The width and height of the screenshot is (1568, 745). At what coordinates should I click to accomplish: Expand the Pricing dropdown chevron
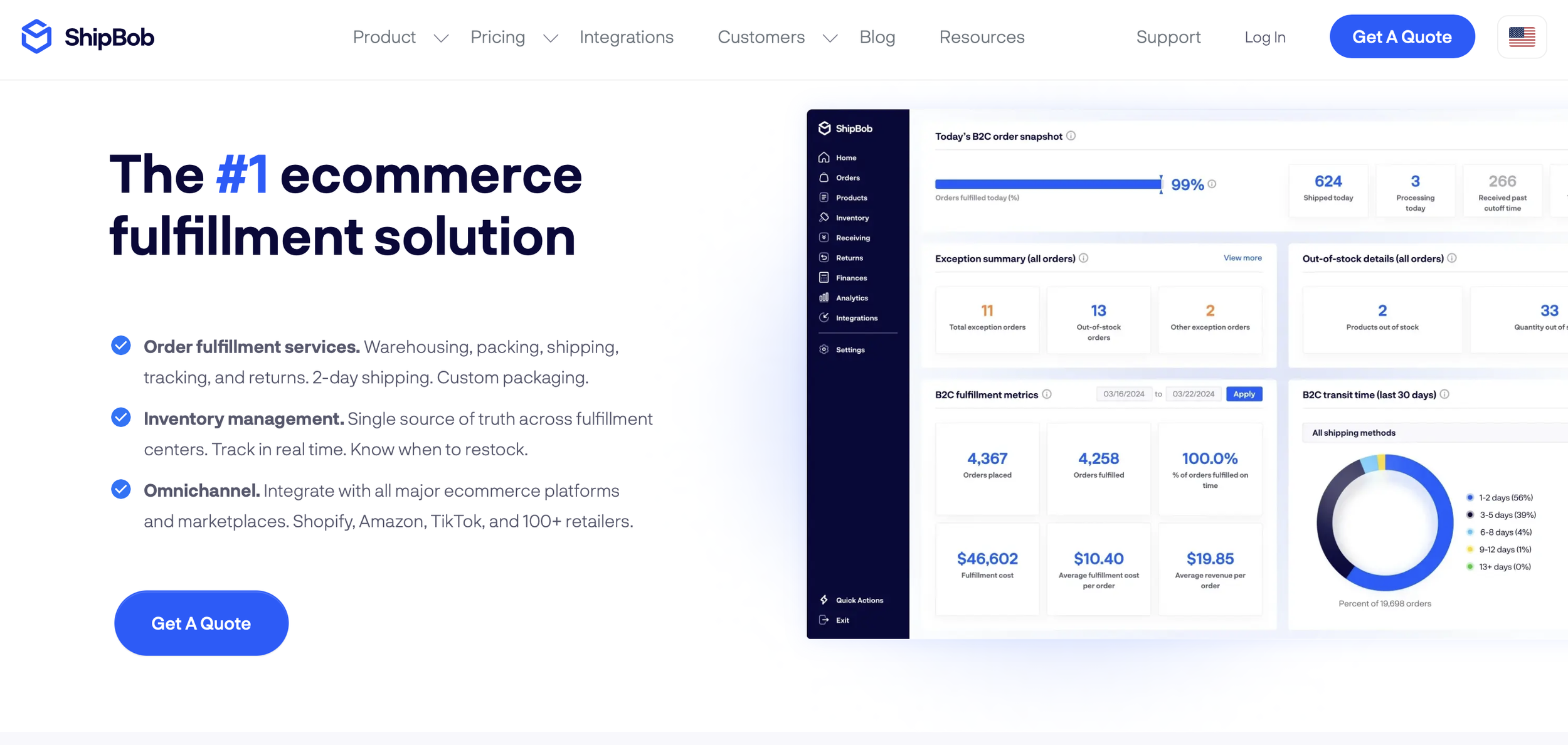point(551,38)
